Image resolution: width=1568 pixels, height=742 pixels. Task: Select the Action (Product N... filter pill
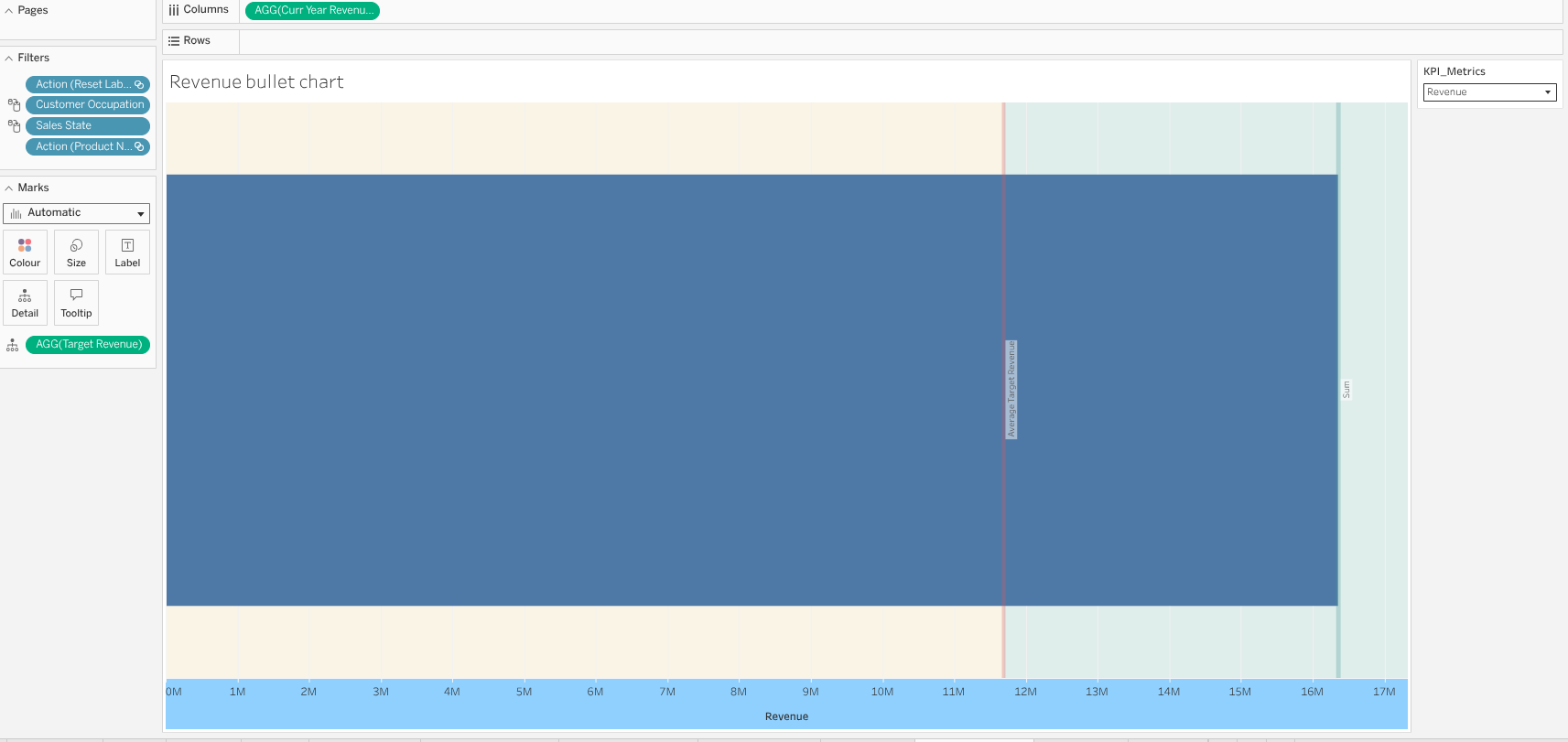tap(88, 146)
